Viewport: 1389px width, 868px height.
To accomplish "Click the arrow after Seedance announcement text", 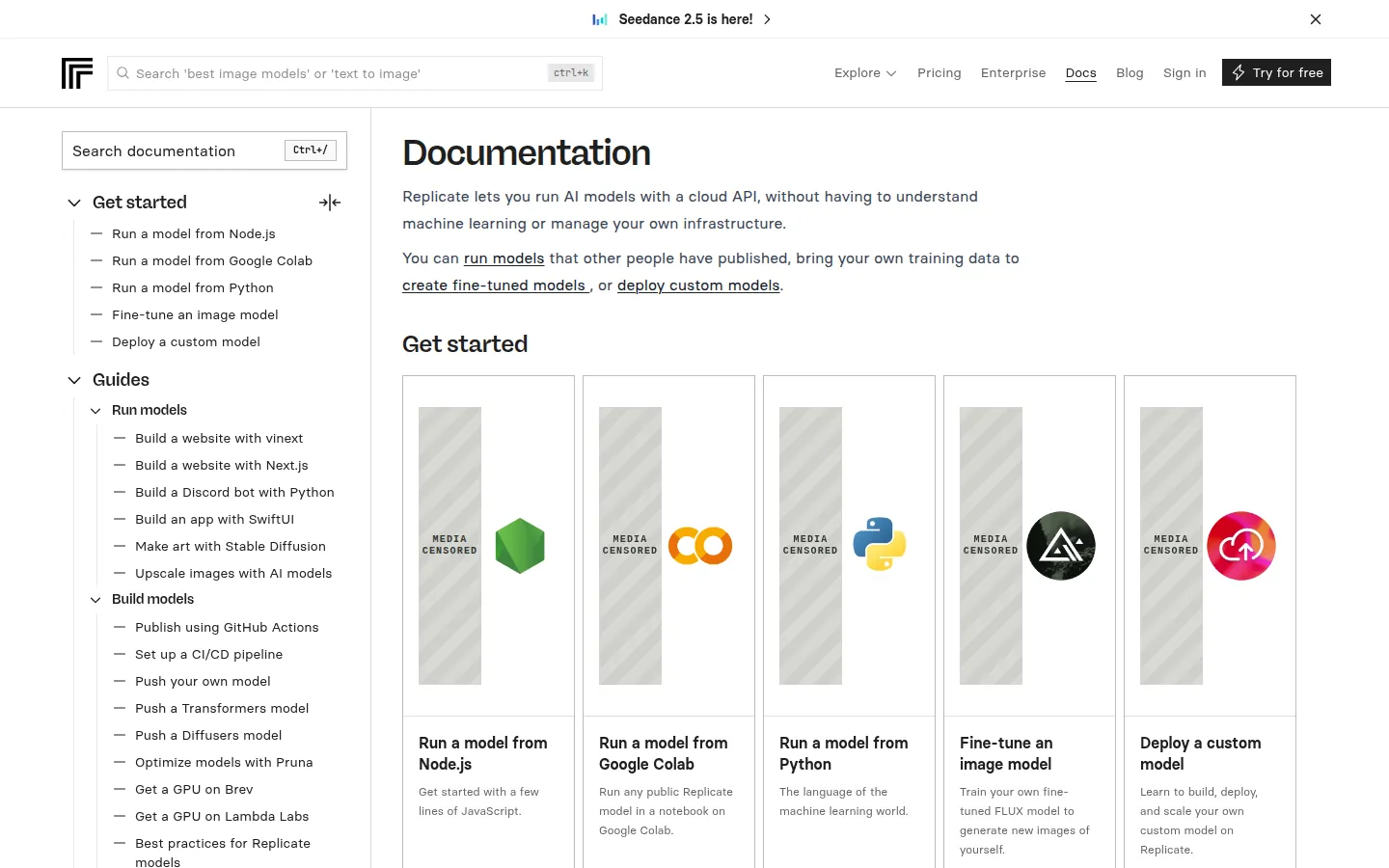I will pyautogui.click(x=767, y=19).
